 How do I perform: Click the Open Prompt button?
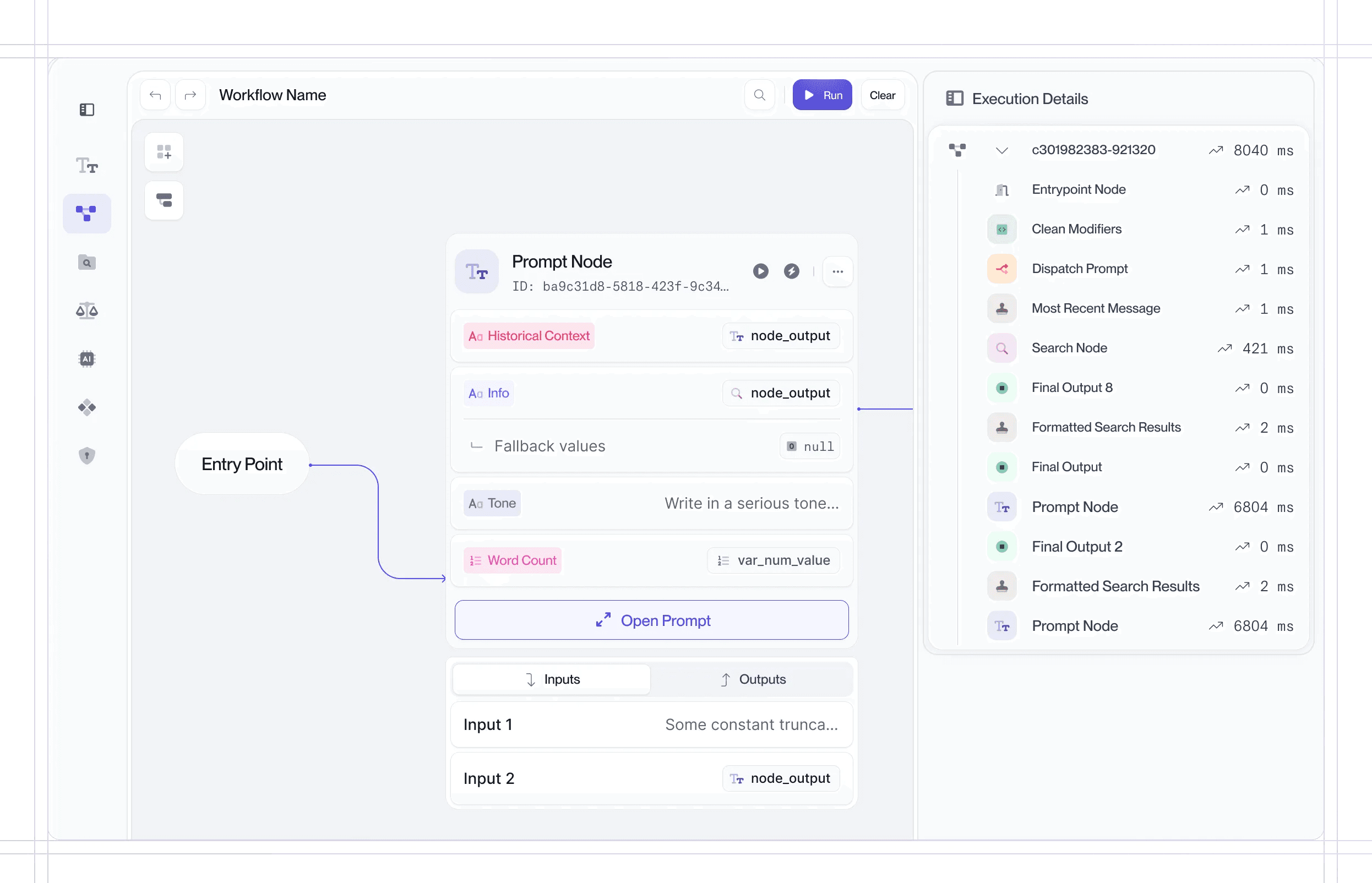tap(651, 620)
